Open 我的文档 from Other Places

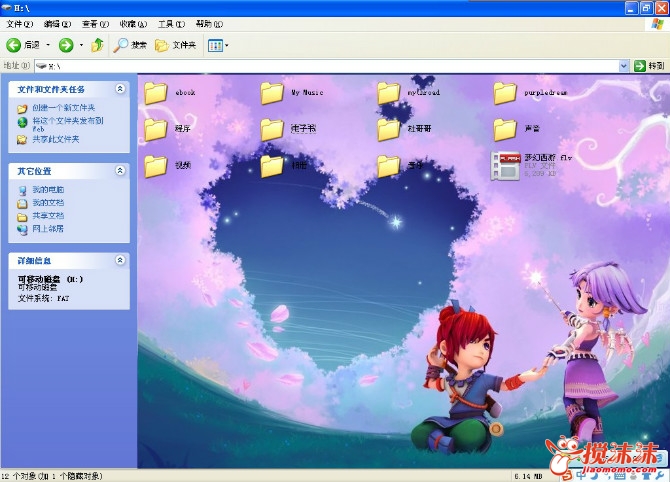(48, 203)
